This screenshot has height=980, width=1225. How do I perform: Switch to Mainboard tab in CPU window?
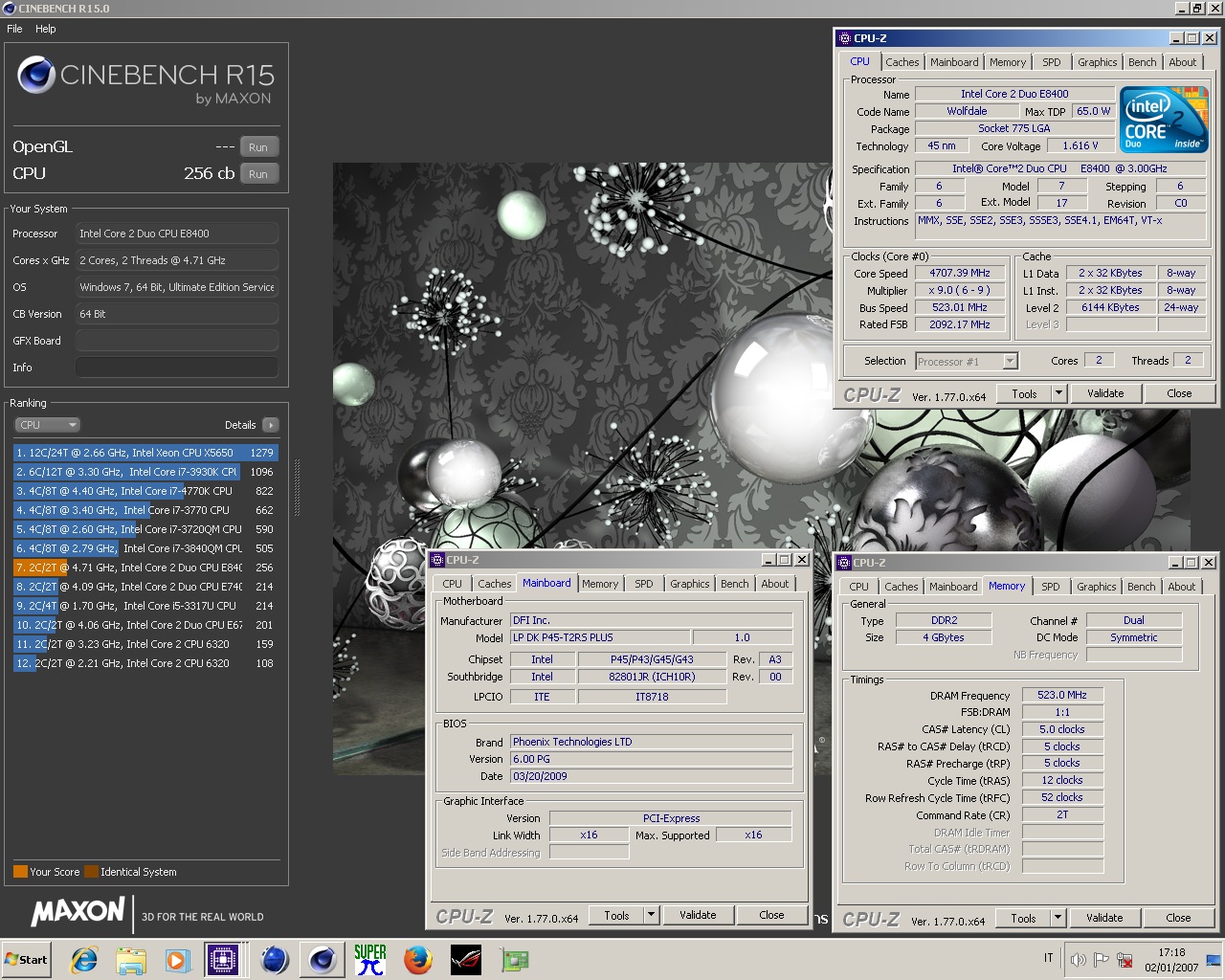[954, 62]
